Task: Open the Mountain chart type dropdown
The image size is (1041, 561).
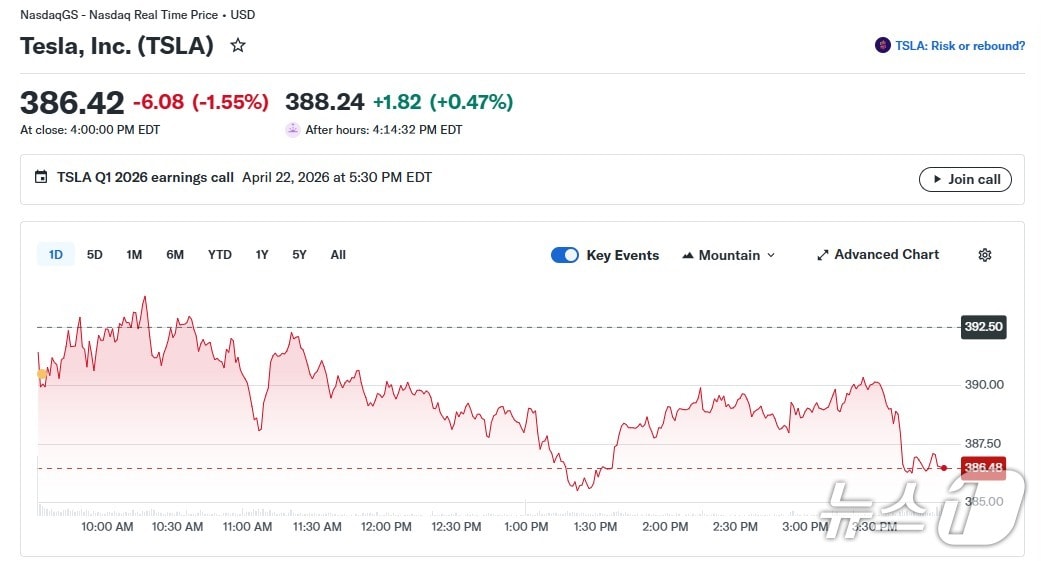Action: (x=728, y=255)
